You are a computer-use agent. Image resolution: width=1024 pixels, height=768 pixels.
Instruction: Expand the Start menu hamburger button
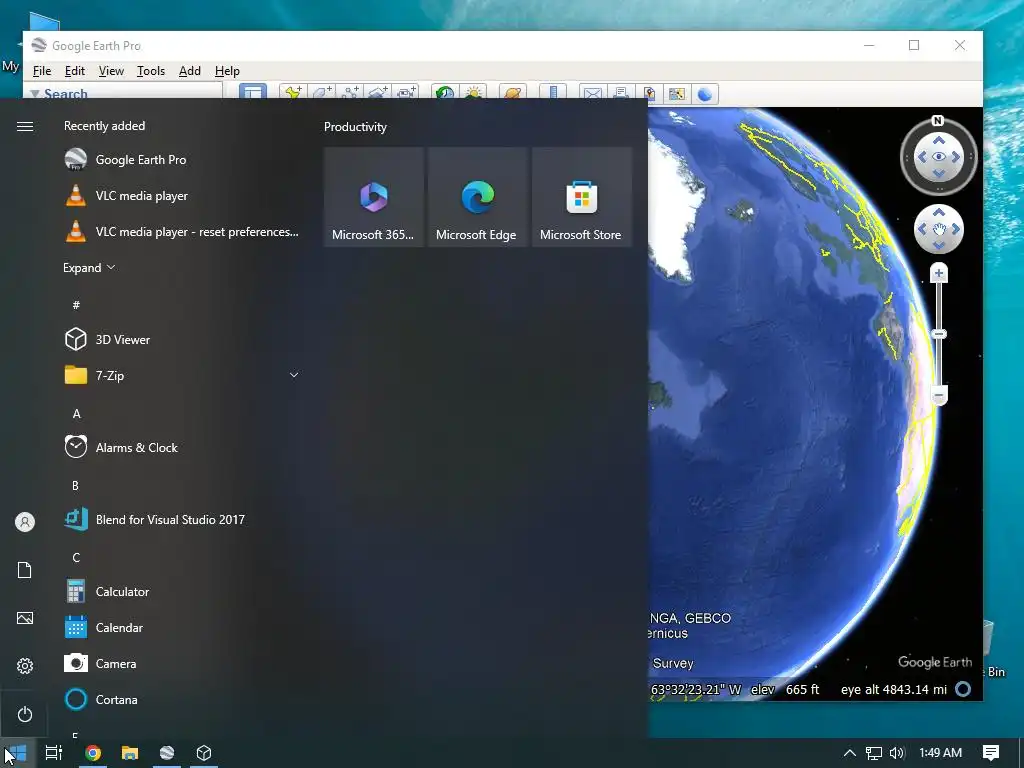click(25, 126)
